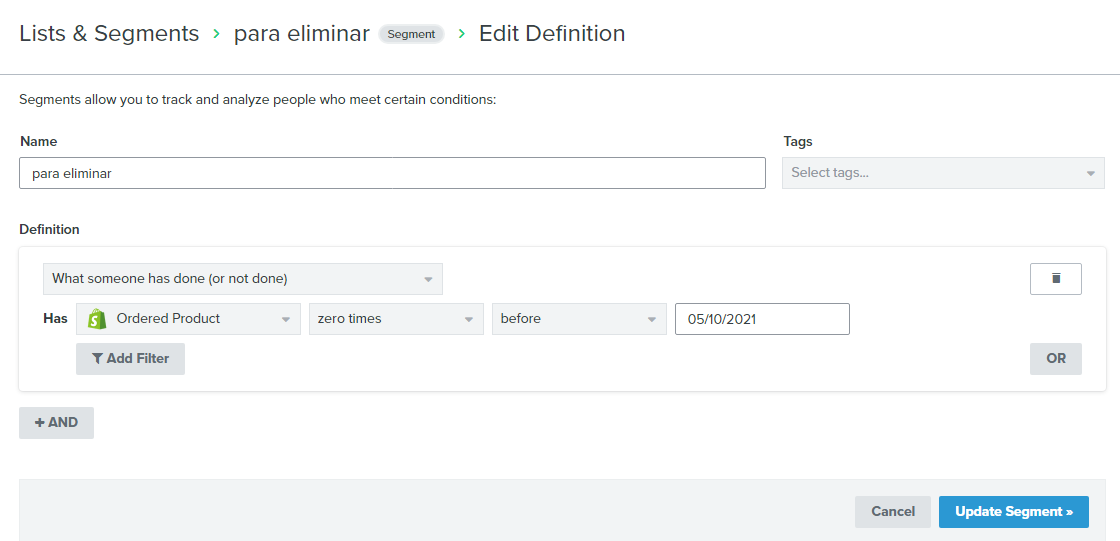1120x541 pixels.
Task: Focus the segment Name text field
Action: [x=392, y=173]
